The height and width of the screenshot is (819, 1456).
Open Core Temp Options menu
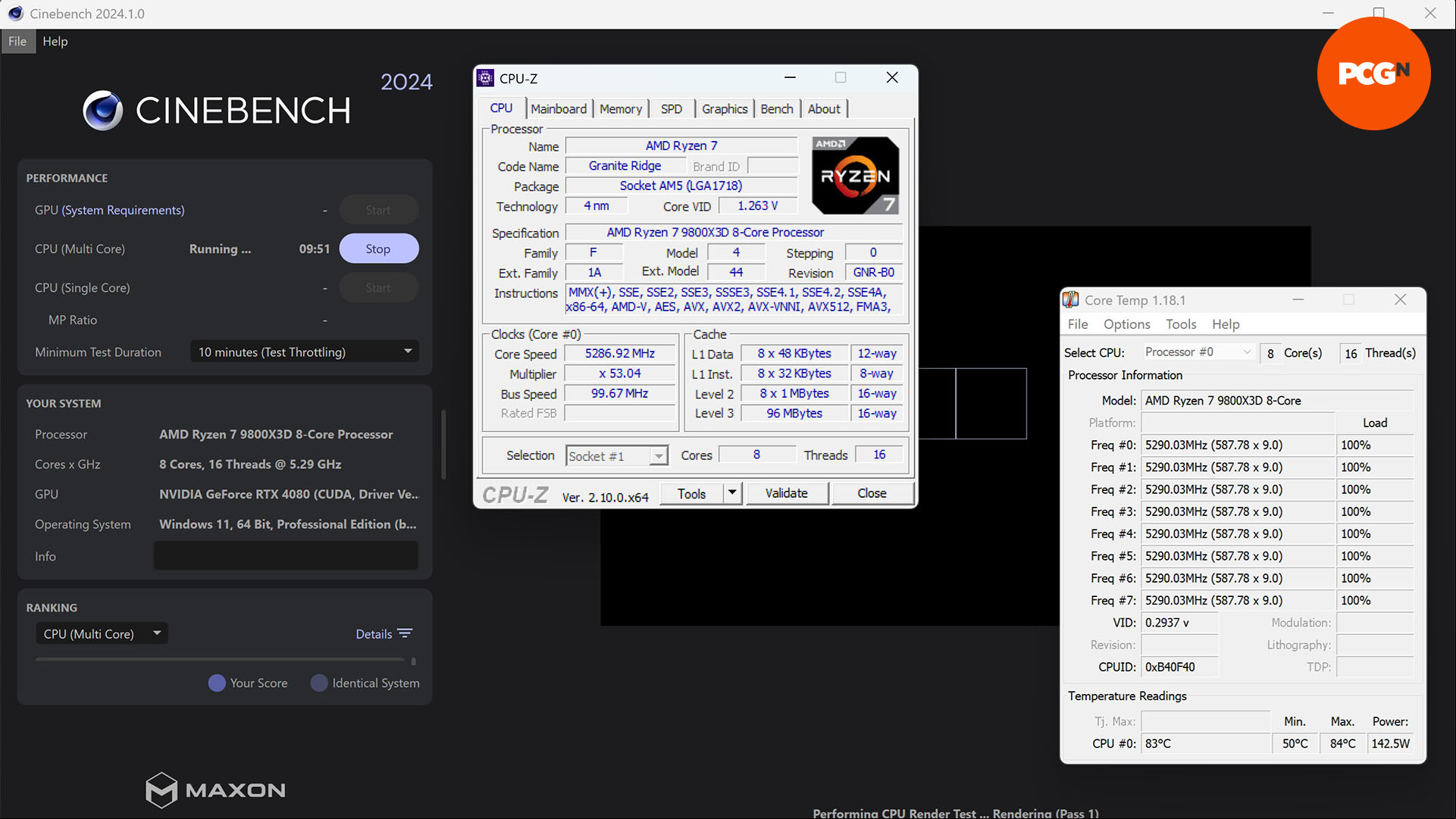click(1127, 324)
